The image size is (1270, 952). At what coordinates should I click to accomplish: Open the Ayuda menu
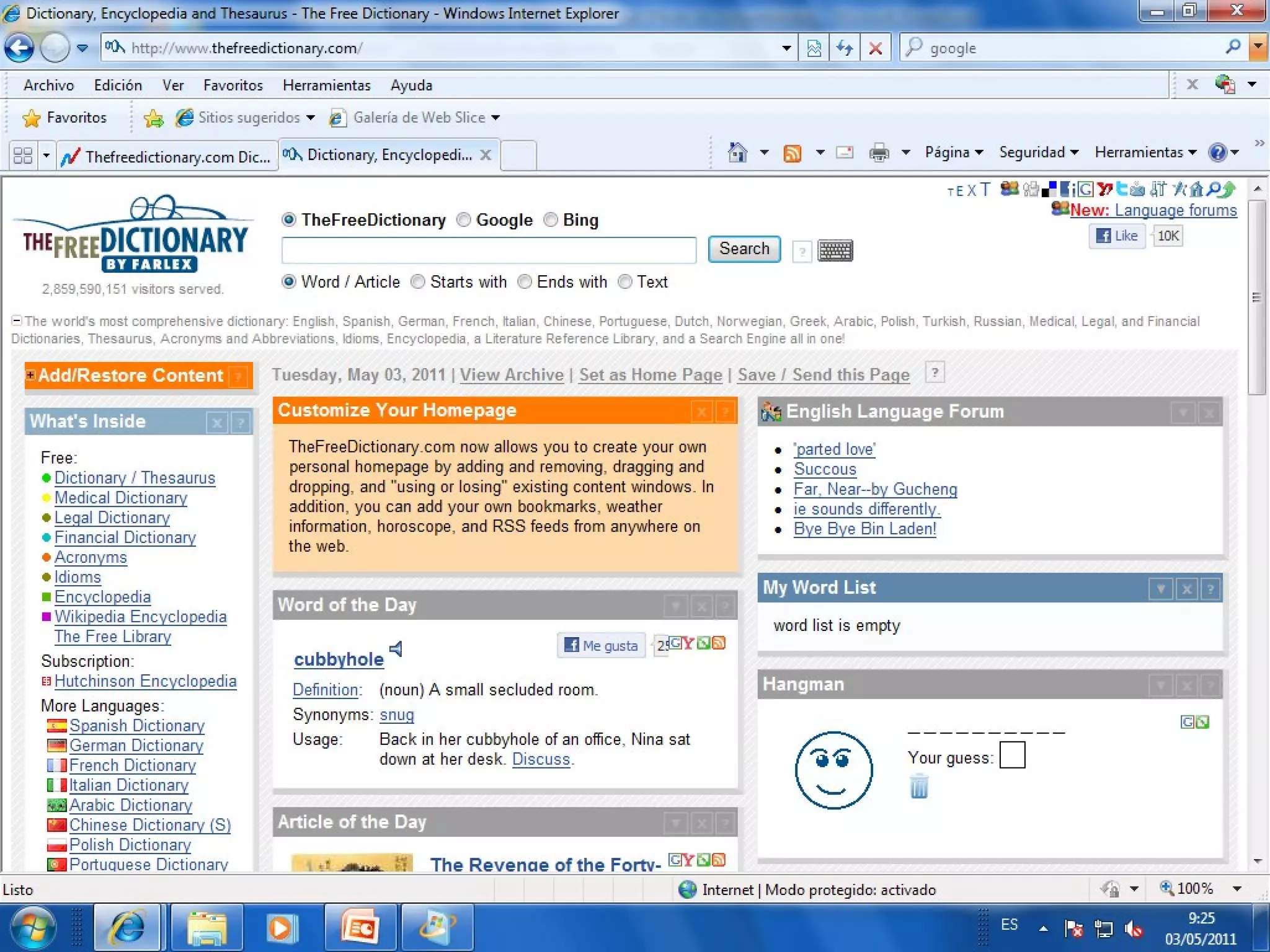[x=411, y=85]
